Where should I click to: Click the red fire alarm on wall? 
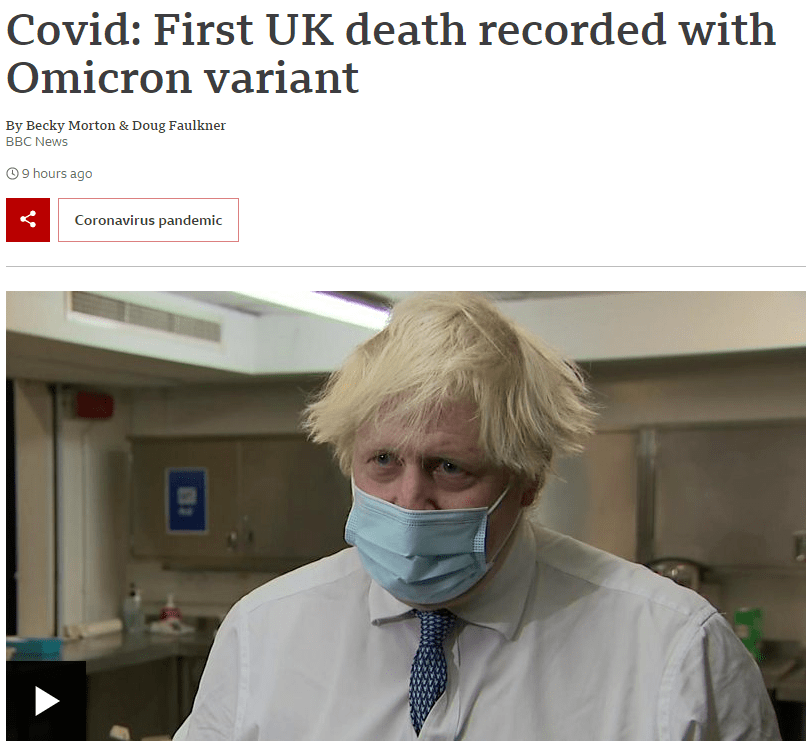click(x=95, y=405)
